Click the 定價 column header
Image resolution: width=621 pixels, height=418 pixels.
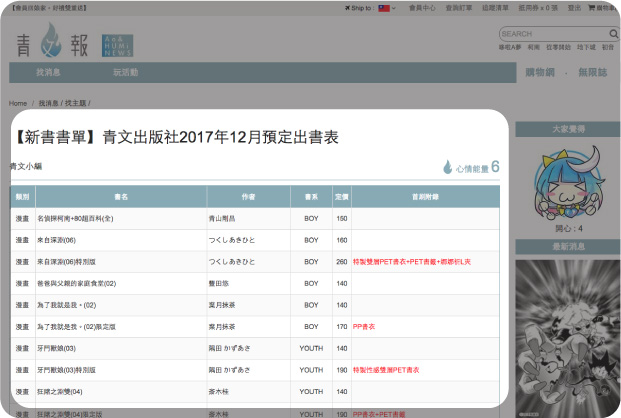coord(342,197)
